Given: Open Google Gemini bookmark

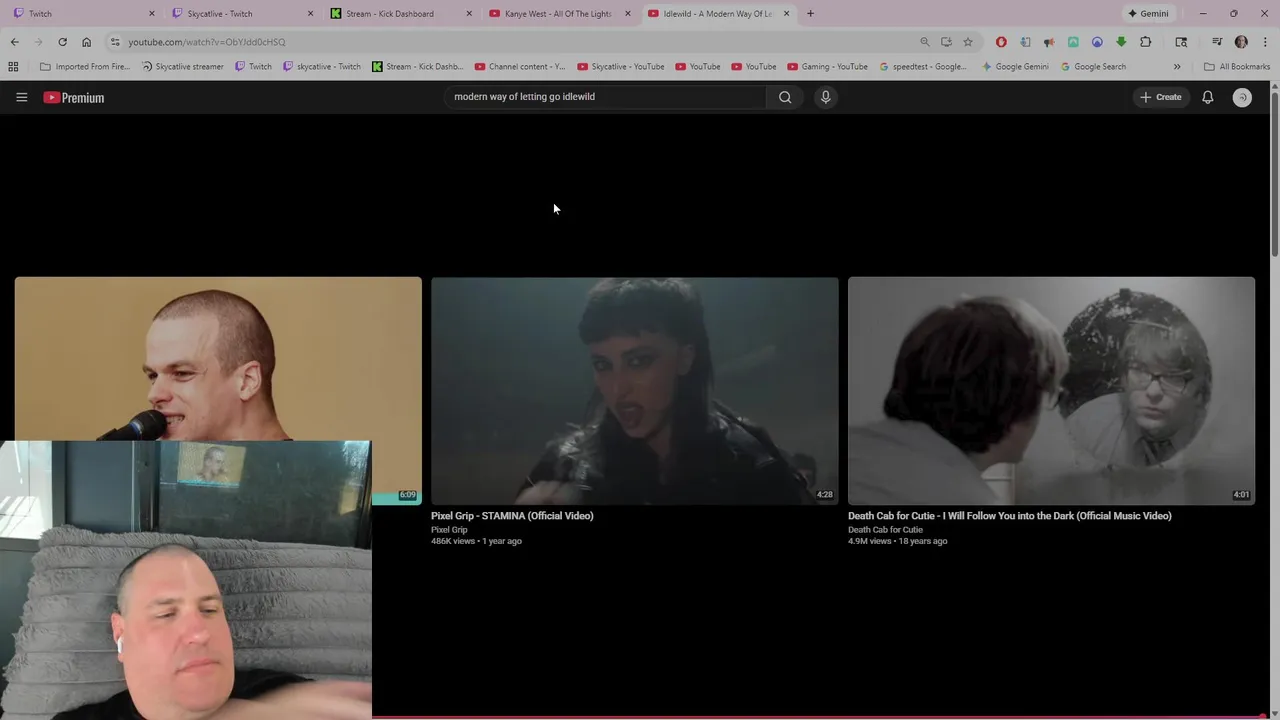Looking at the screenshot, I should 1015,67.
